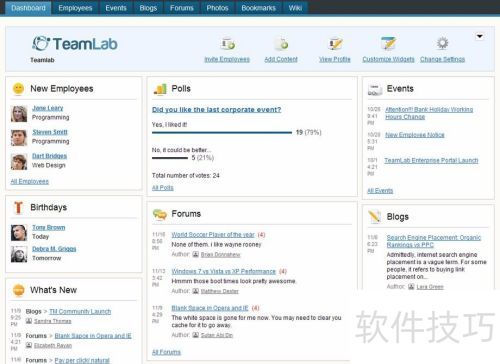Expand the header panel dropdown arrow
This screenshot has width=500, height=364.
coord(479,36)
